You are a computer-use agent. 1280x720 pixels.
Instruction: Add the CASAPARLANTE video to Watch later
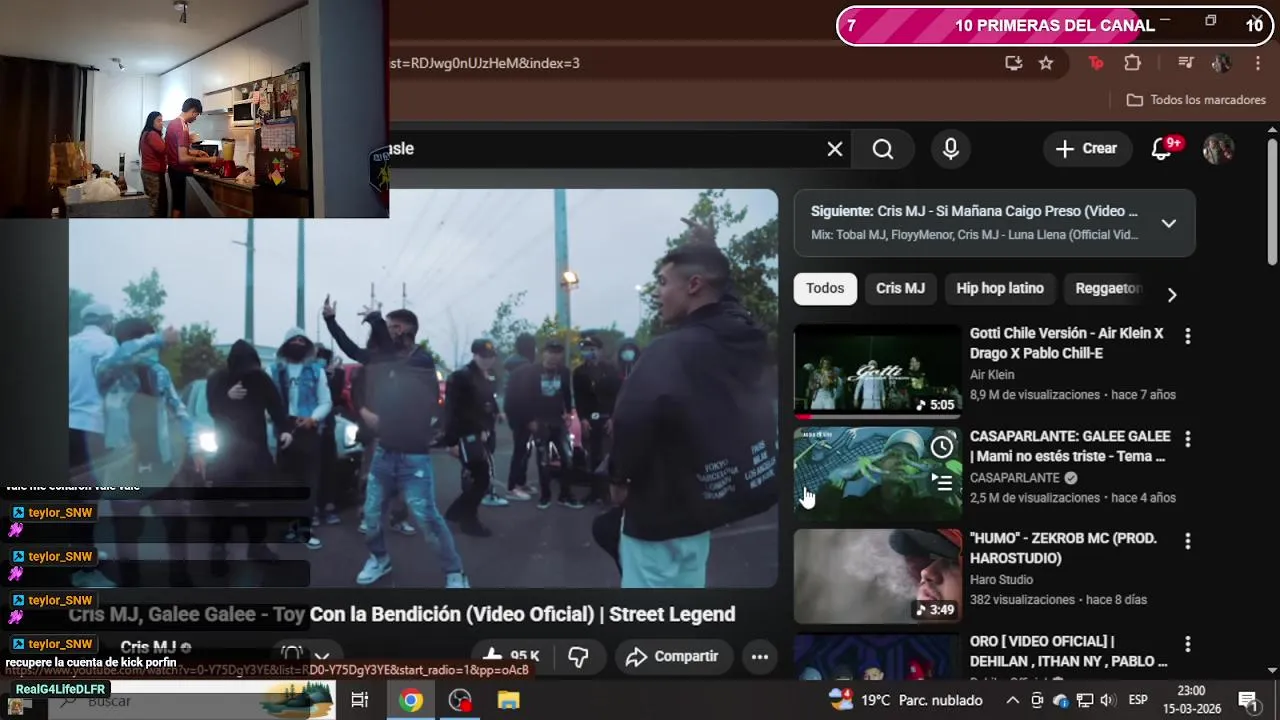[942, 447]
